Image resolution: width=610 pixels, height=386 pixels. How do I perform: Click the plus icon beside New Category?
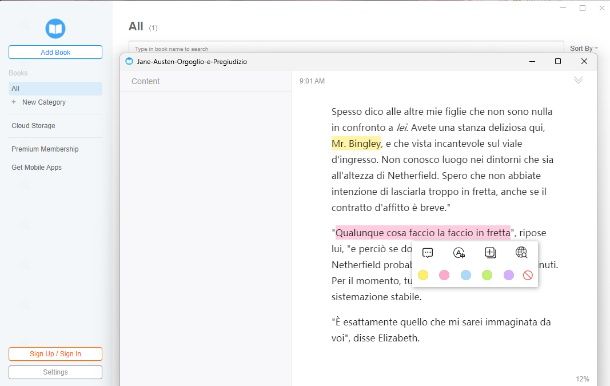[x=14, y=102]
